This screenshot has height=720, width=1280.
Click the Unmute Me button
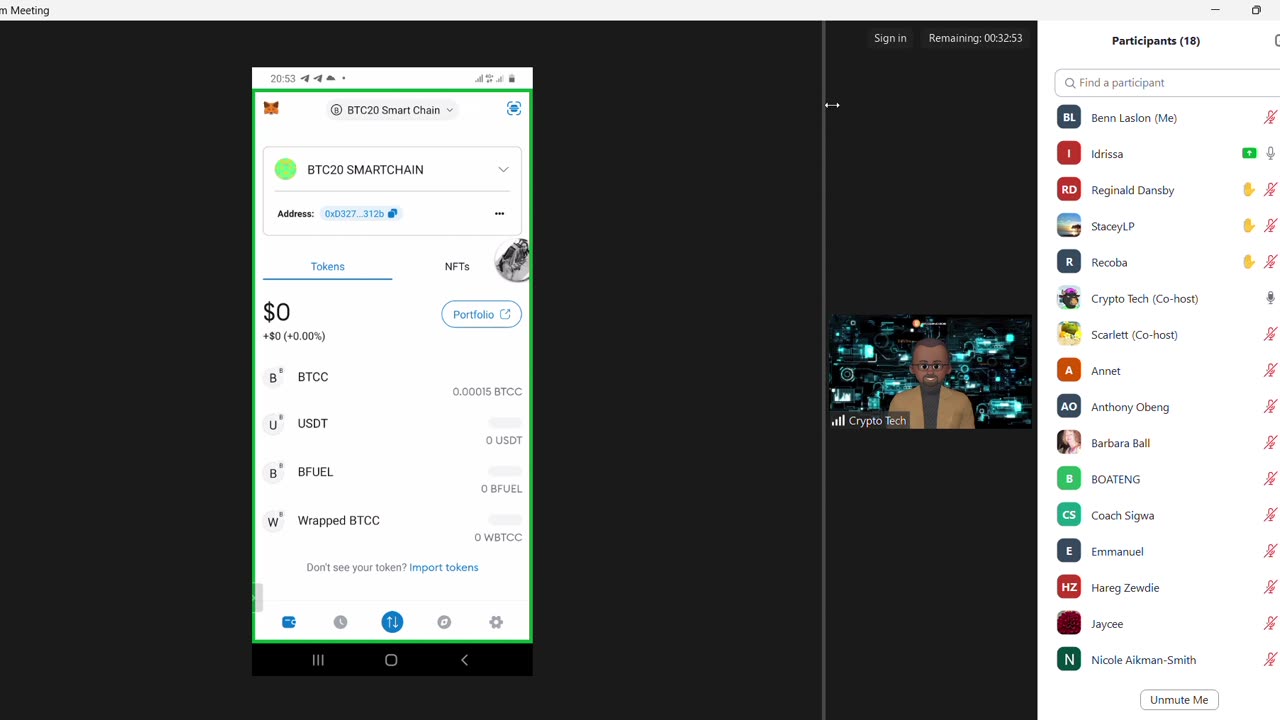tap(1179, 700)
